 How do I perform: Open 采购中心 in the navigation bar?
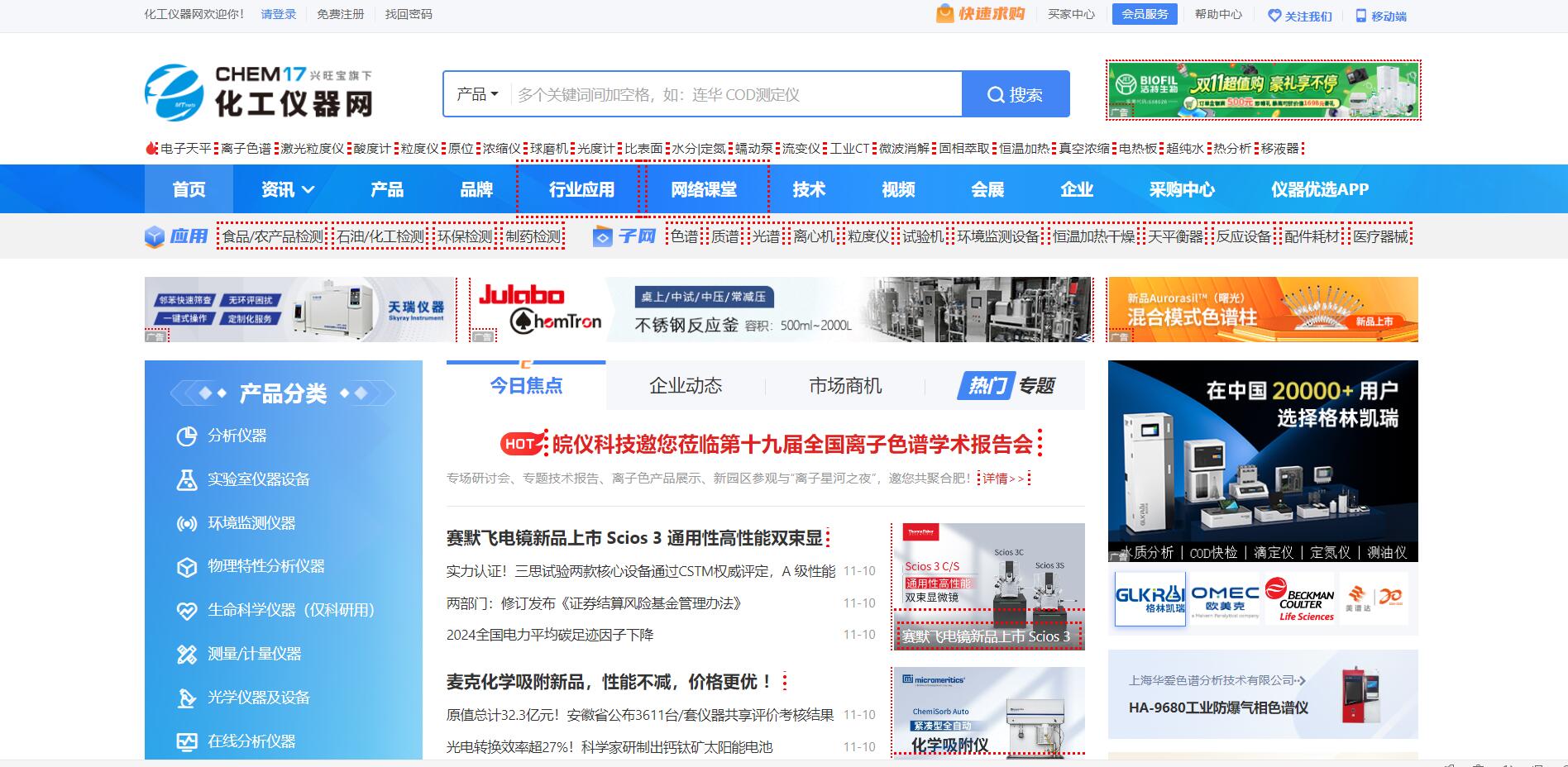pos(1182,189)
